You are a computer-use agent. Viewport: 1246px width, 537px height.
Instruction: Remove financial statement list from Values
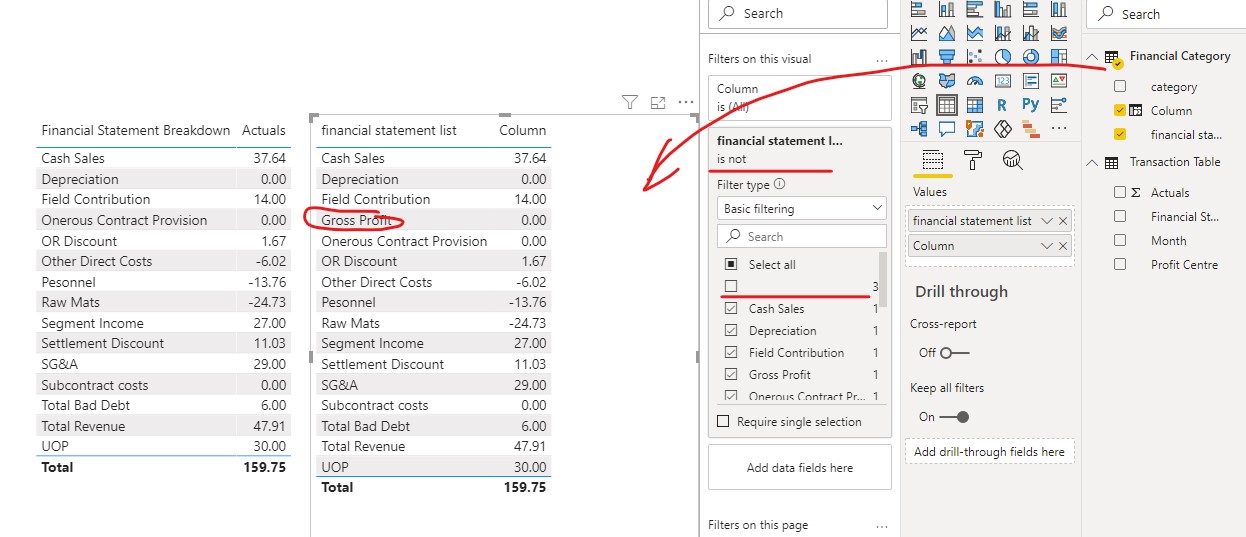1063,221
